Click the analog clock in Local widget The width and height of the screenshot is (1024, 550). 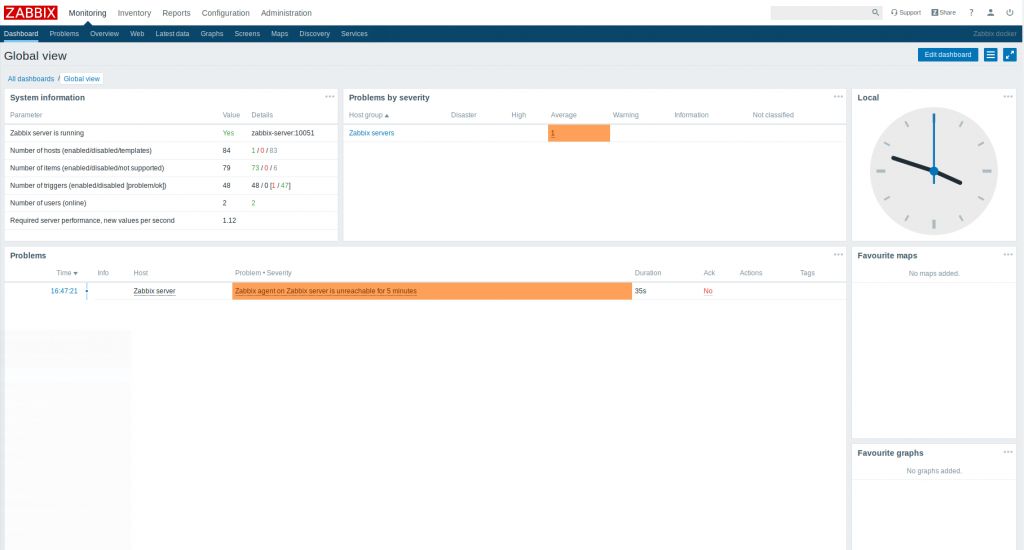[933, 171]
